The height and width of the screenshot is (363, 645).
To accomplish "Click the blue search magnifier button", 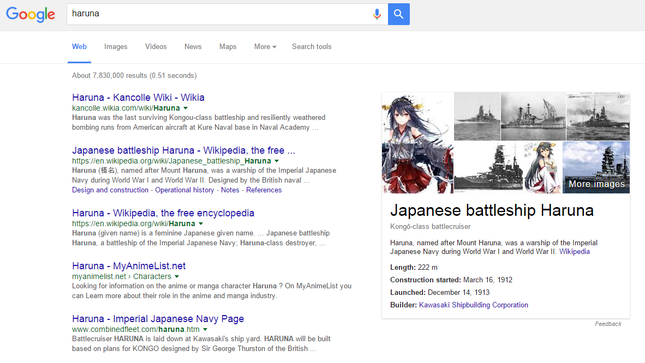I will coord(399,14).
